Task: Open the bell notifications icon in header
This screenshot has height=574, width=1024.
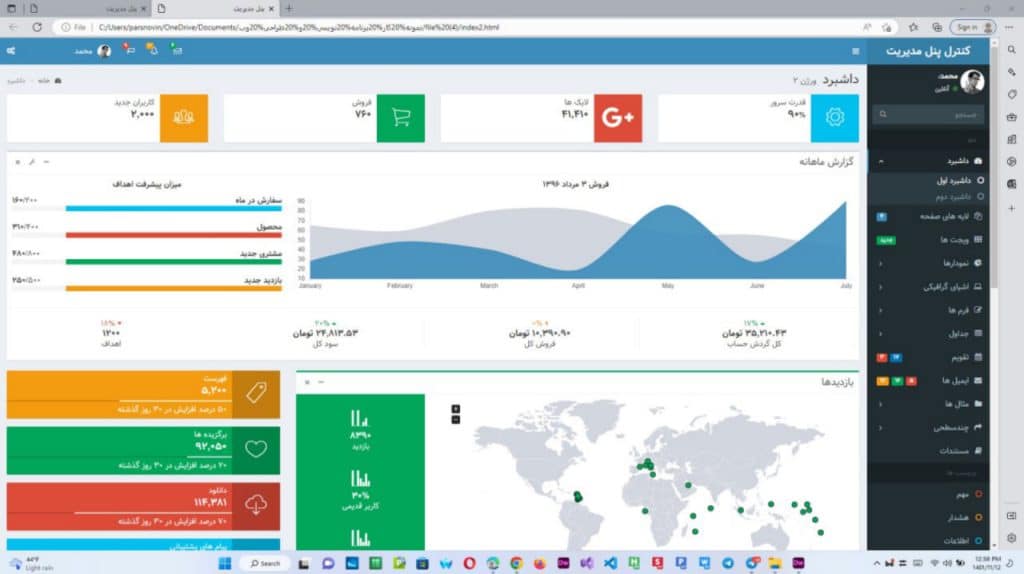Action: pos(152,49)
